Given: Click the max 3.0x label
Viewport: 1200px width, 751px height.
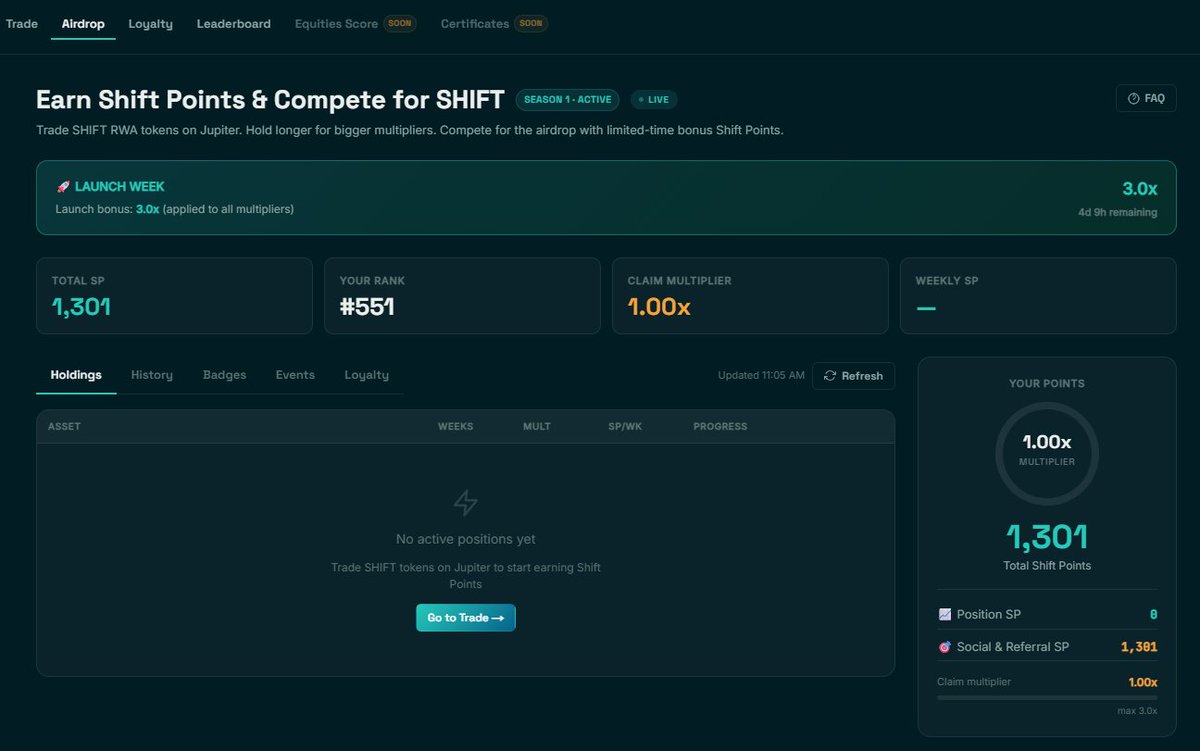Looking at the screenshot, I should (x=1137, y=711).
